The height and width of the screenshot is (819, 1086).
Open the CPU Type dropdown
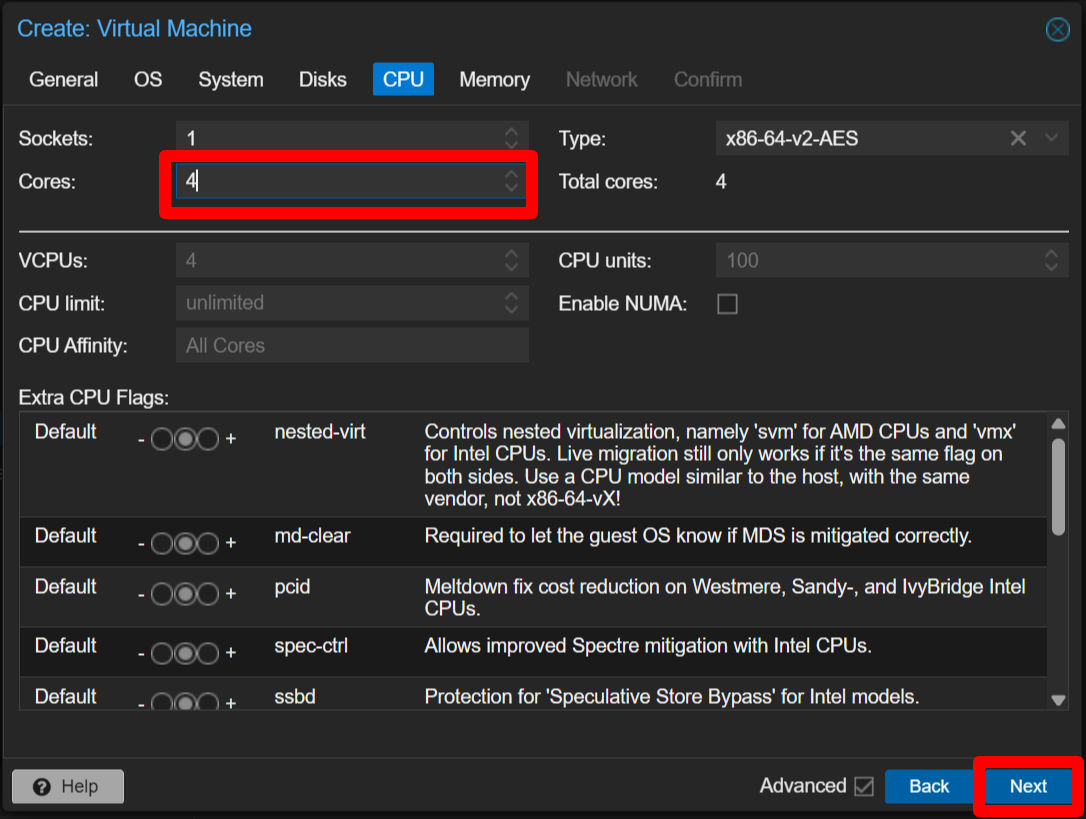point(1050,139)
